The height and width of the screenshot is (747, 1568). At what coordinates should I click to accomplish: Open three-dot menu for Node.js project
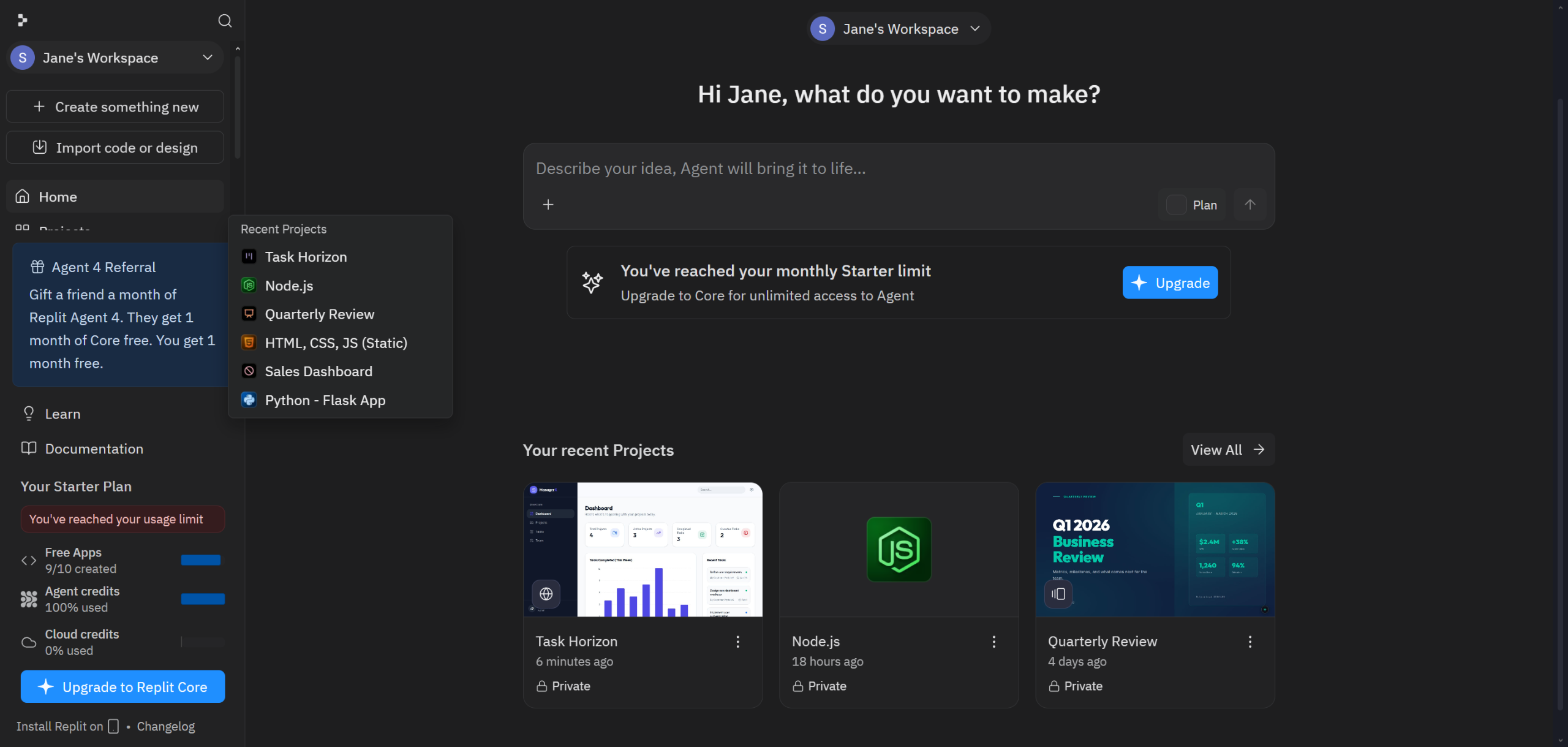pyautogui.click(x=993, y=642)
